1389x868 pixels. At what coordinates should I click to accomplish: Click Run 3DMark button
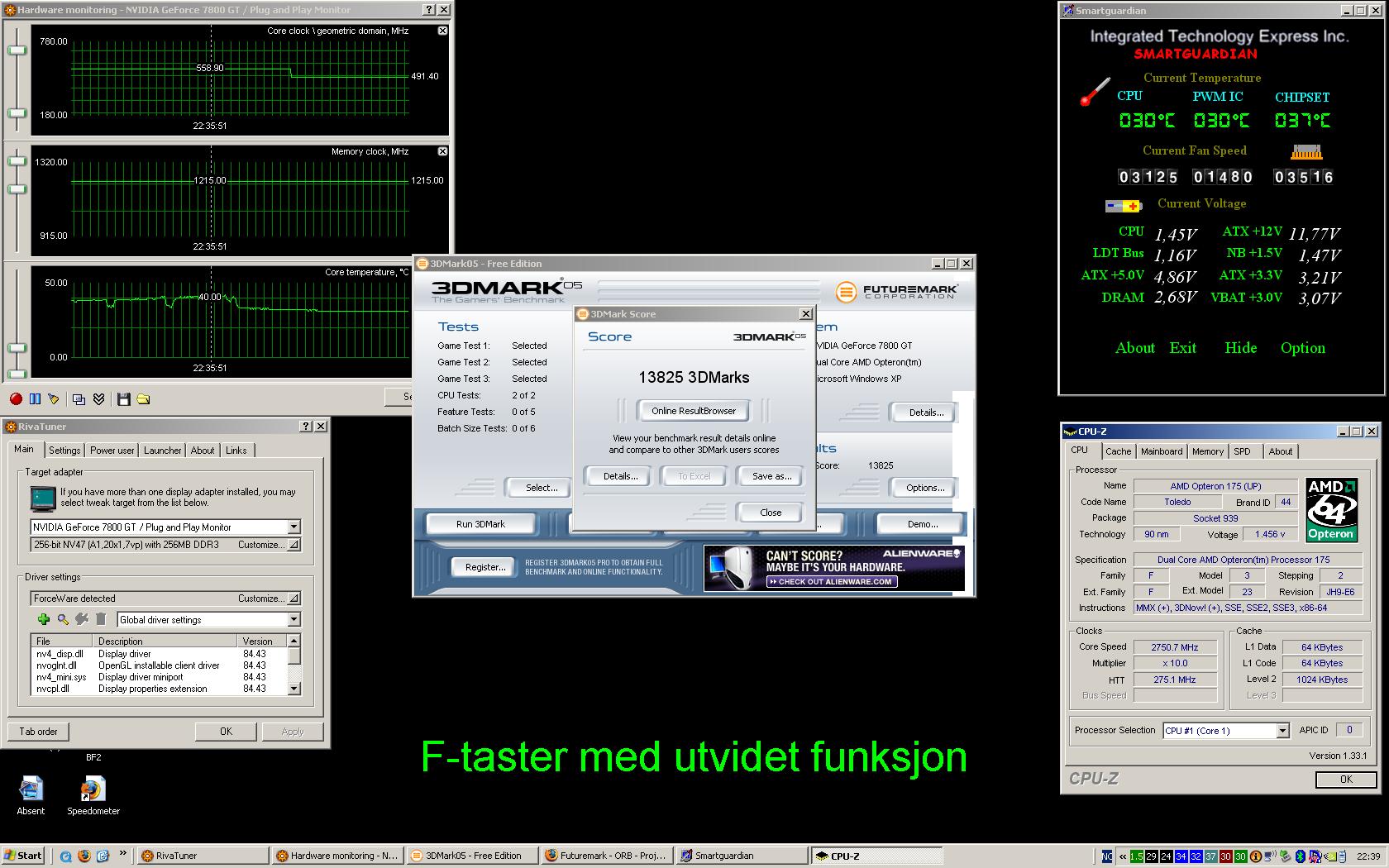pos(480,524)
